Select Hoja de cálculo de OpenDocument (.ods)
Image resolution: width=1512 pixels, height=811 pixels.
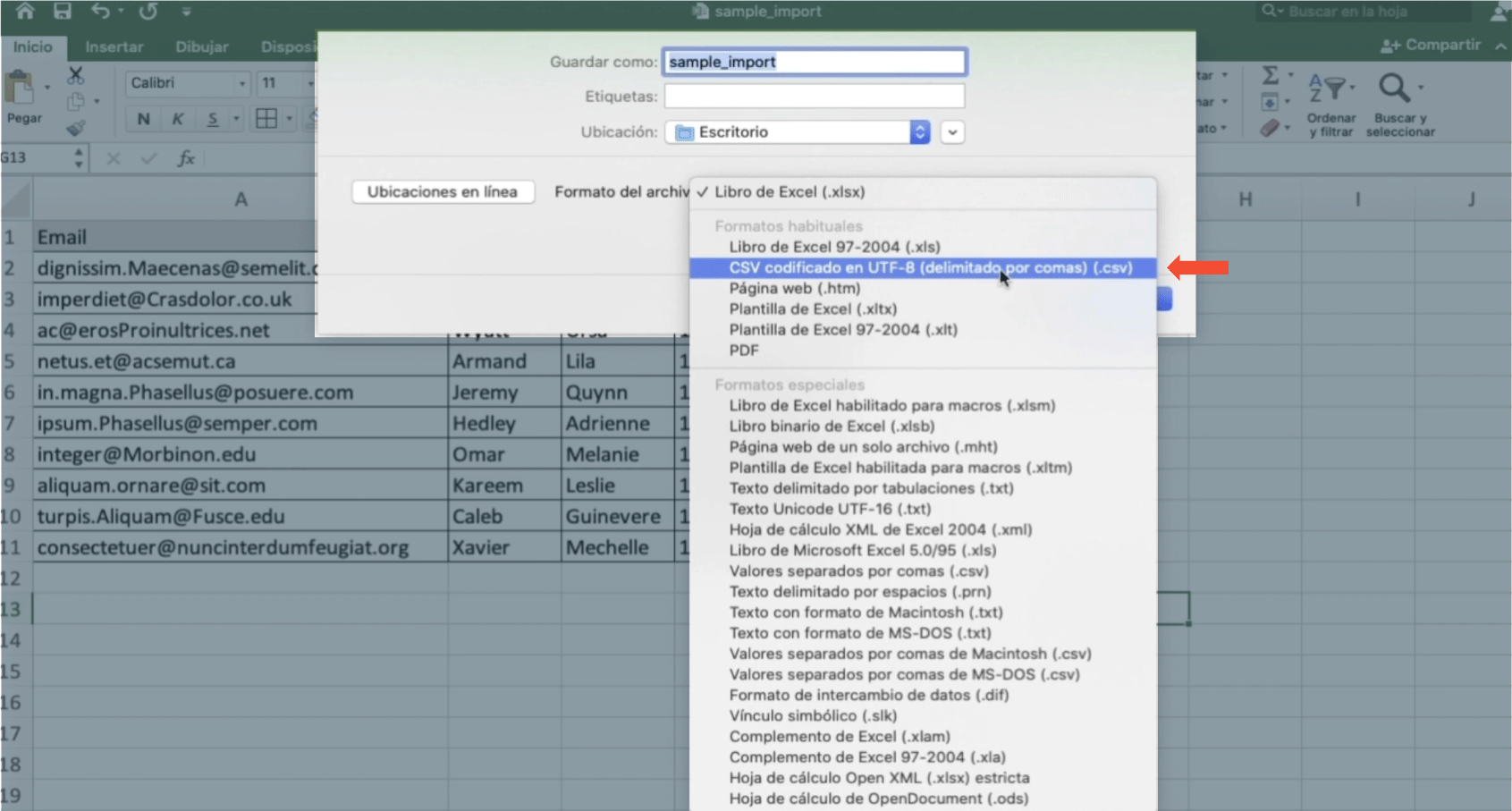coord(923,798)
